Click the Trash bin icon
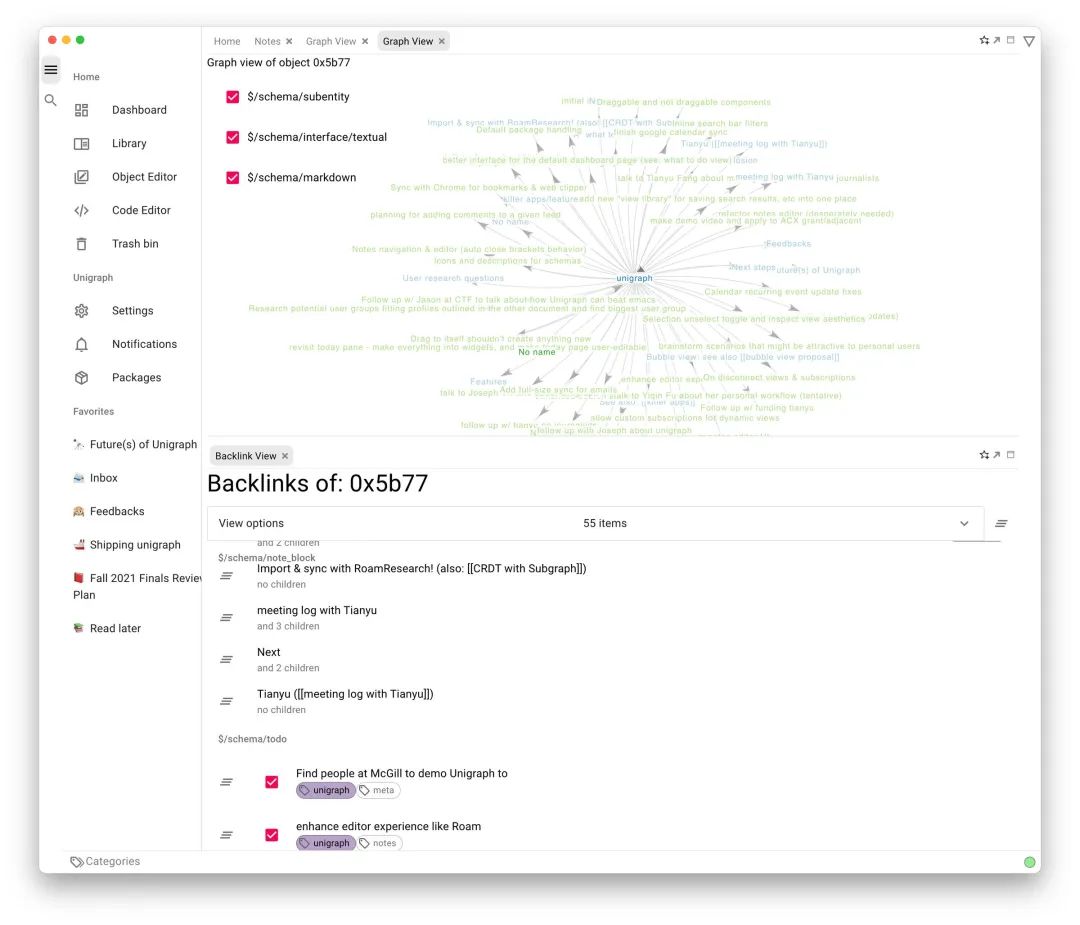 click(x=81, y=244)
